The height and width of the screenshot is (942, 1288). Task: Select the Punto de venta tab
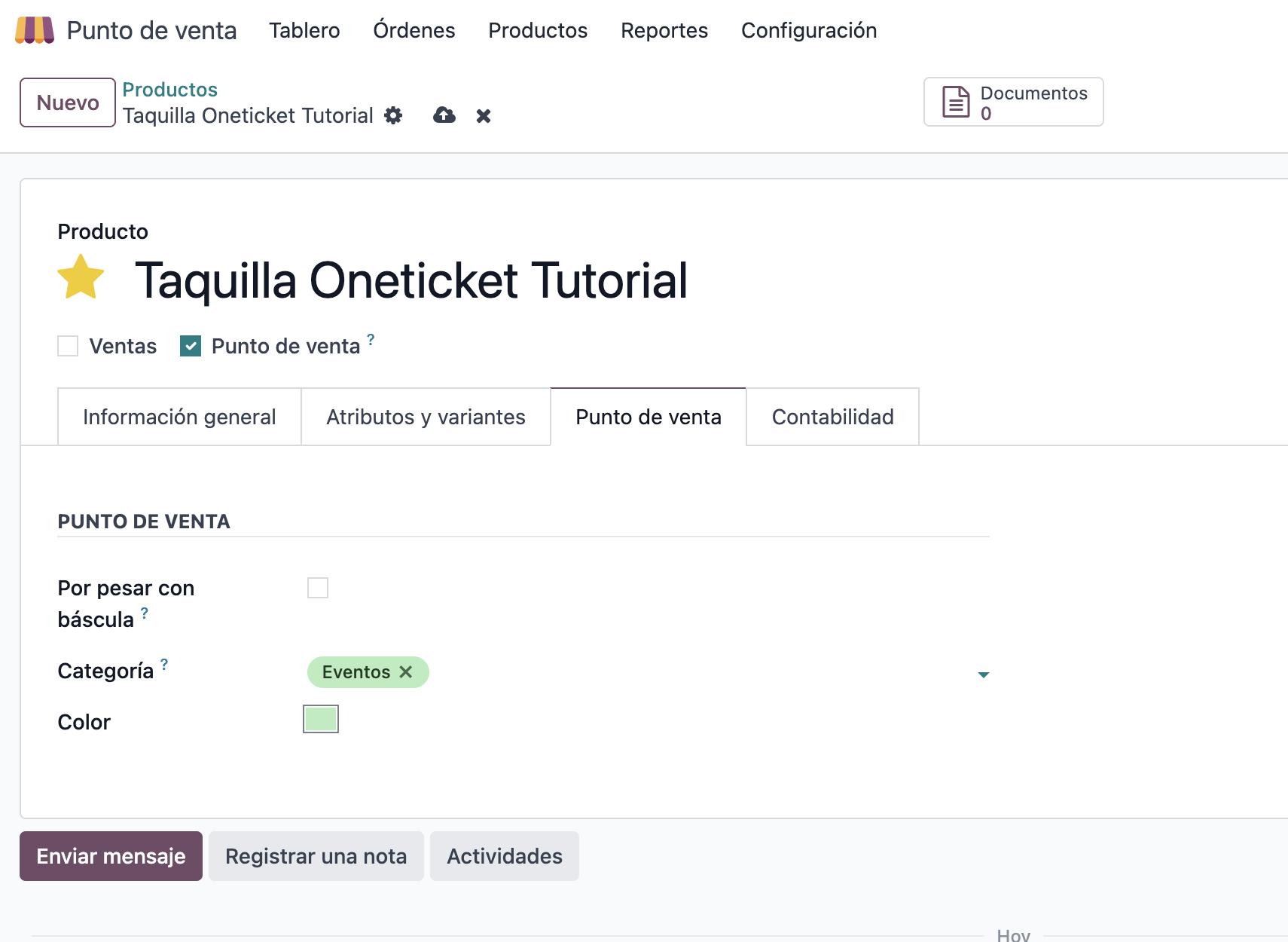point(649,417)
